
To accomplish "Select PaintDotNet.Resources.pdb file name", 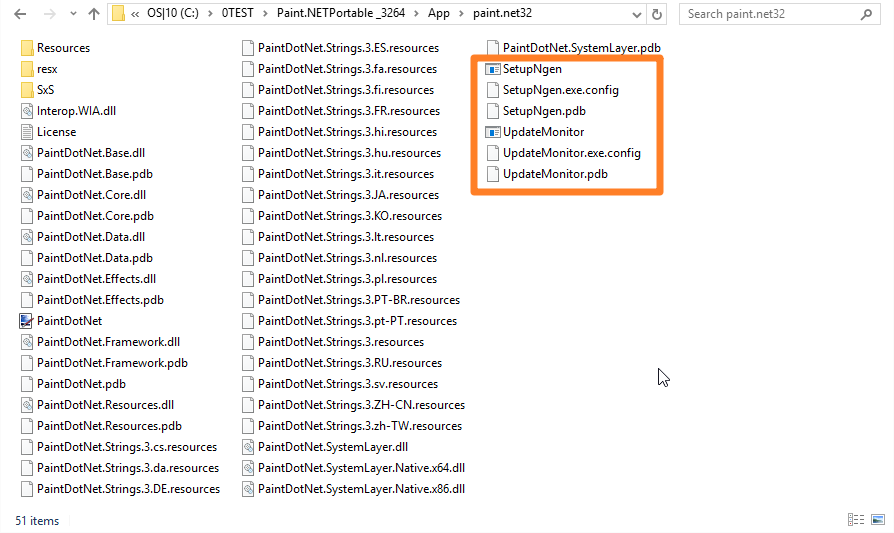I will (x=109, y=426).
